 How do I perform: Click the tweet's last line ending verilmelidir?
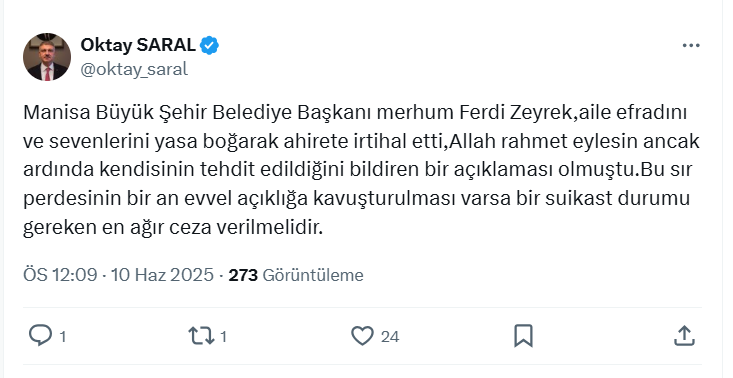coord(173,228)
